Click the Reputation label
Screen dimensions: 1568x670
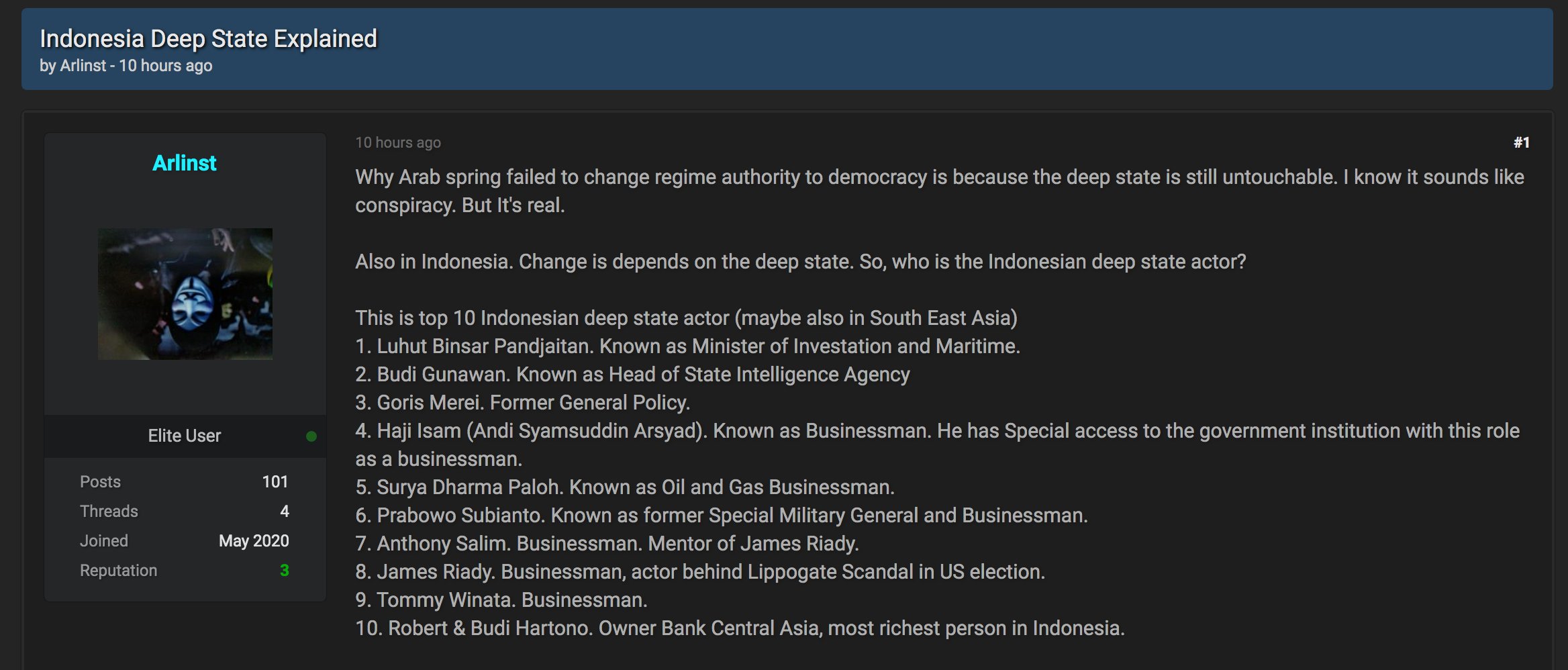(x=118, y=571)
